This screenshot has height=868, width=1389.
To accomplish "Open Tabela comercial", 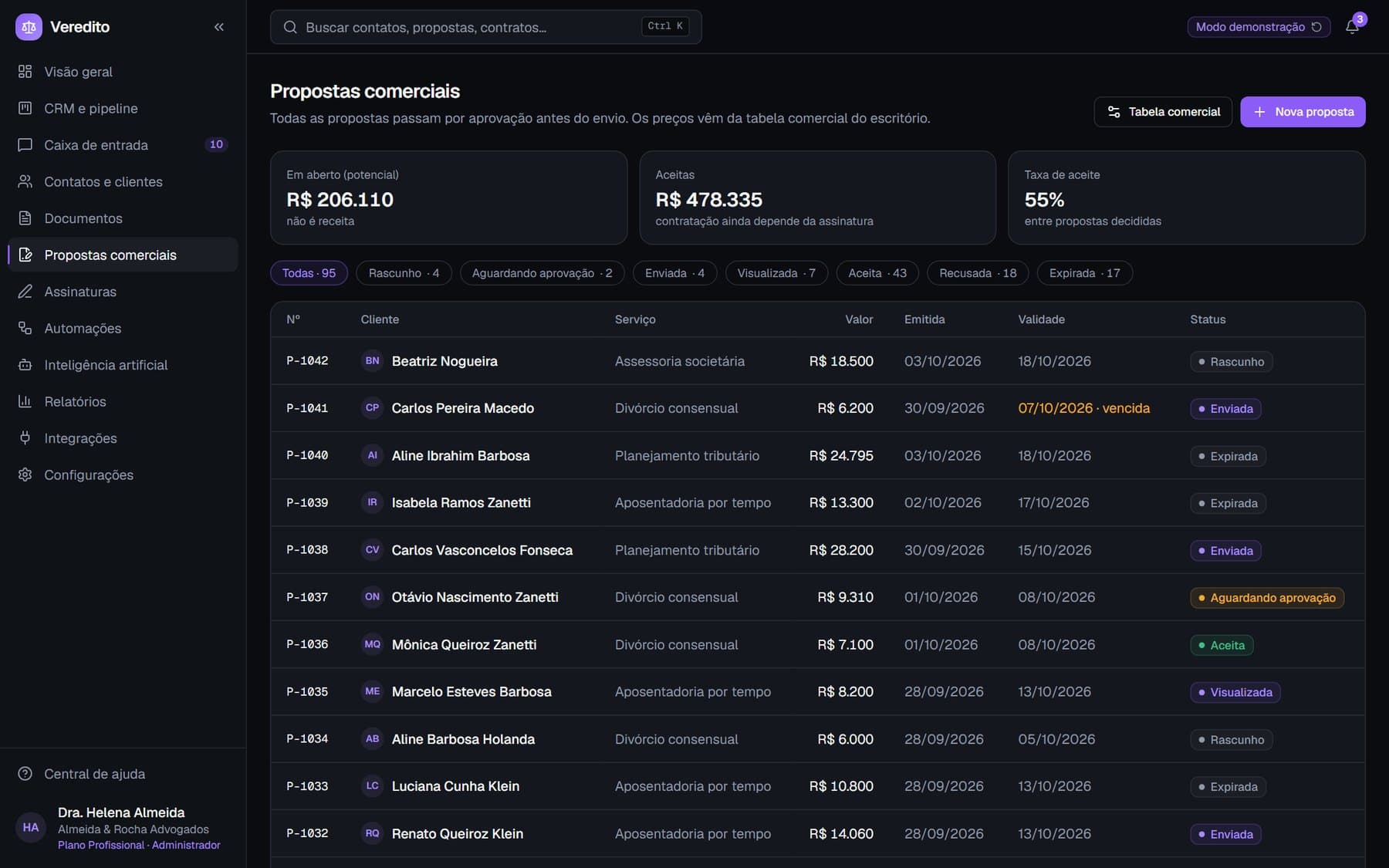I will tap(1163, 112).
